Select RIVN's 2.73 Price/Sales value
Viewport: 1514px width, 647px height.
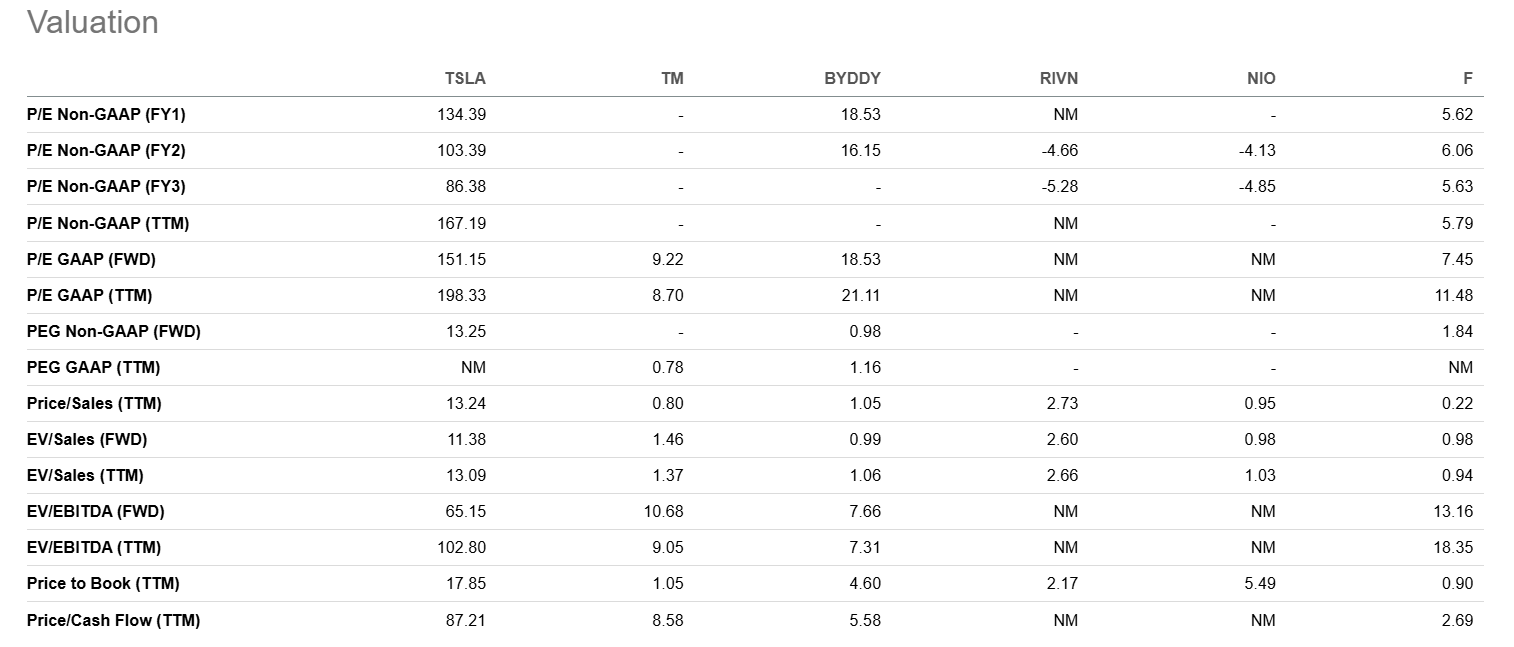pos(1062,403)
